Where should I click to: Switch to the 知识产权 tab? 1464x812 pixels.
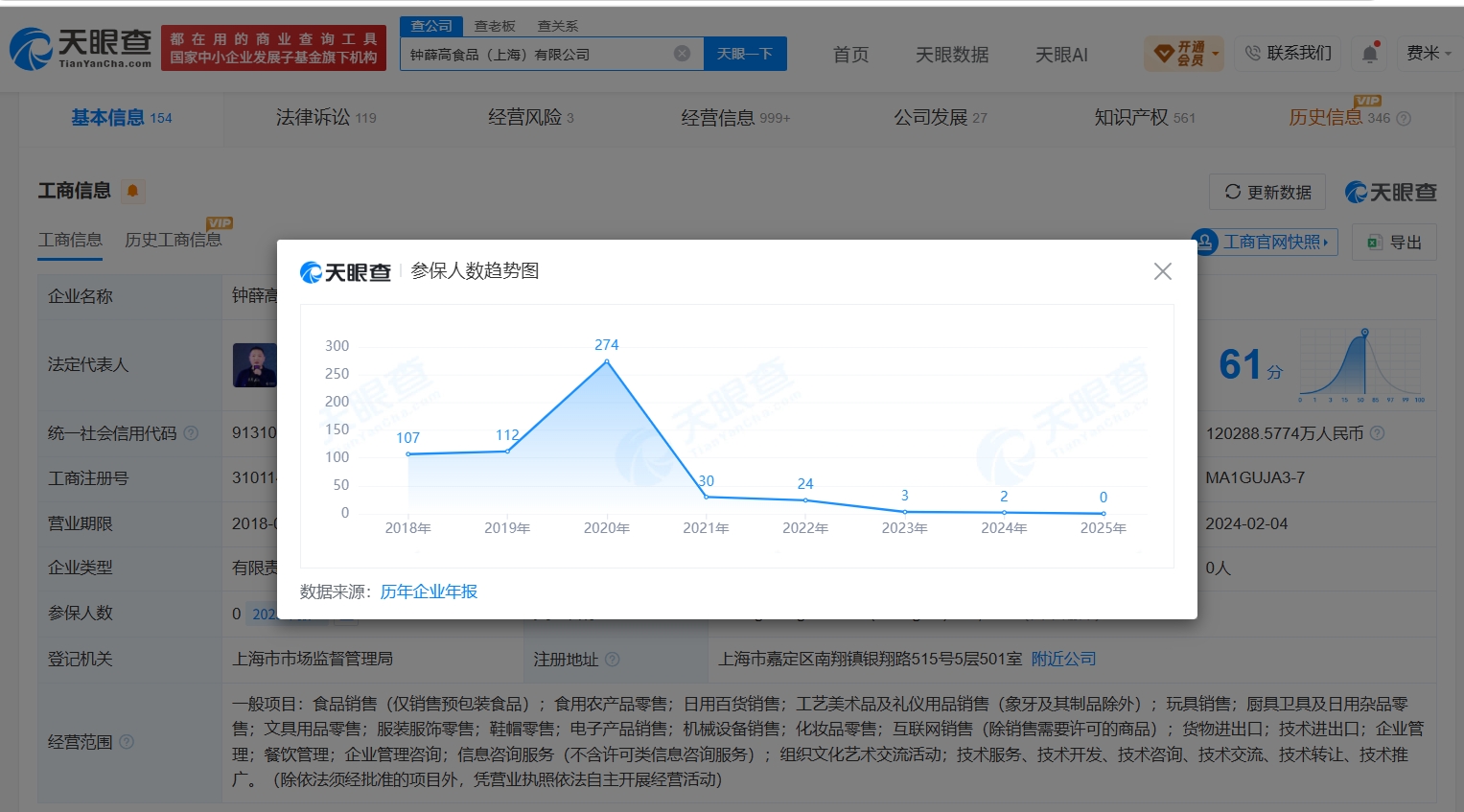click(x=1145, y=118)
